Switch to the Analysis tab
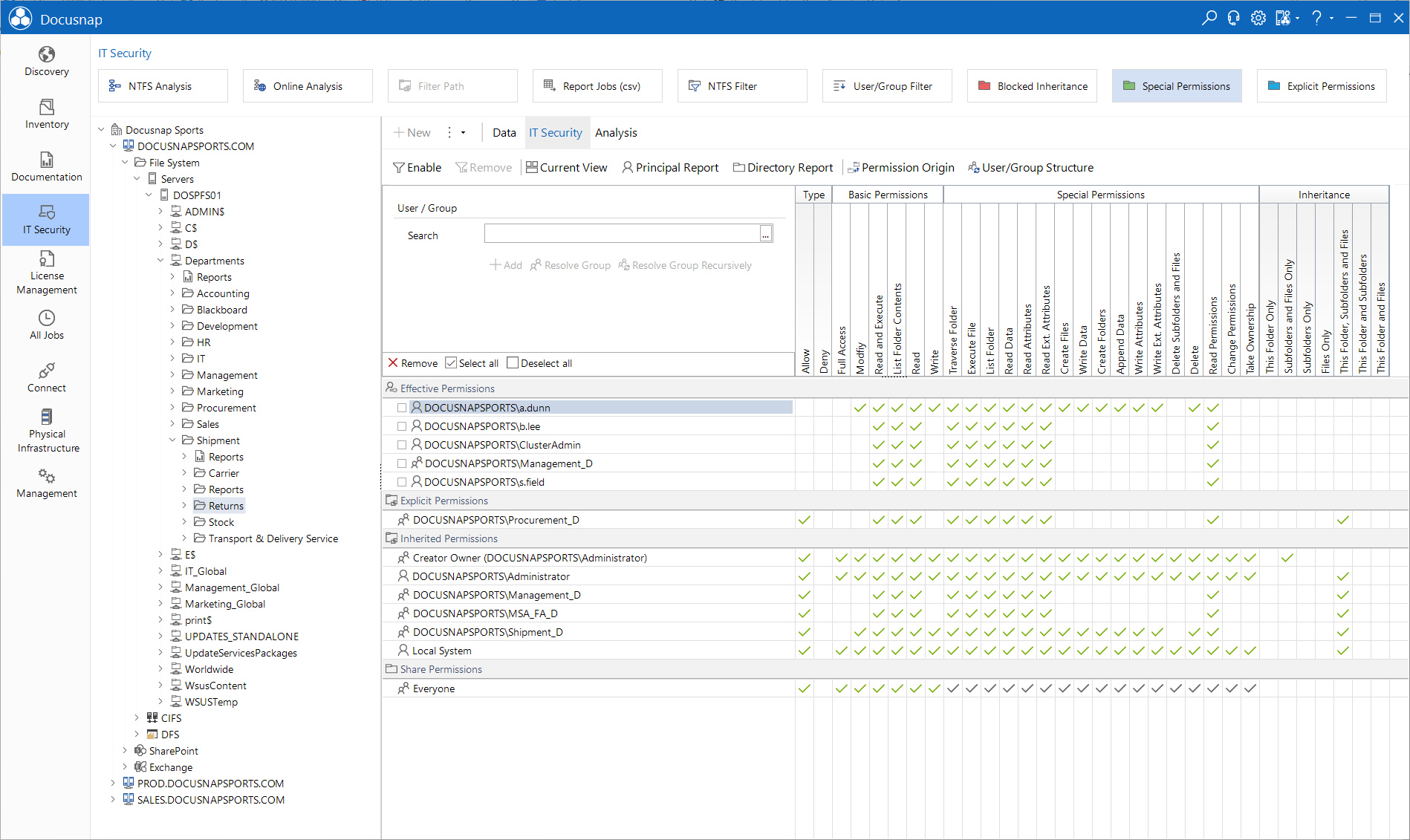Image resolution: width=1410 pixels, height=840 pixels. click(616, 133)
